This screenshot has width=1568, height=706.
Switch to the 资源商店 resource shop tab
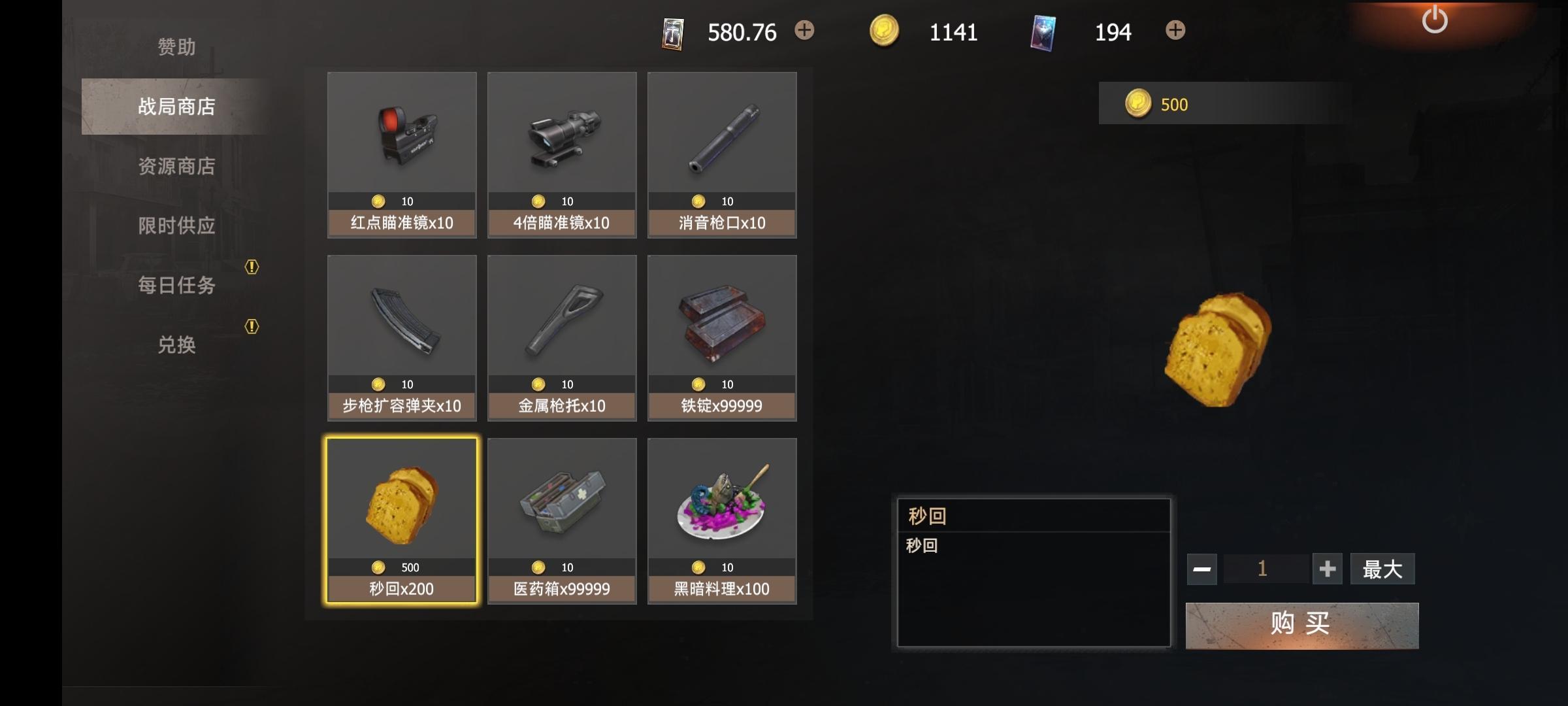pos(176,166)
